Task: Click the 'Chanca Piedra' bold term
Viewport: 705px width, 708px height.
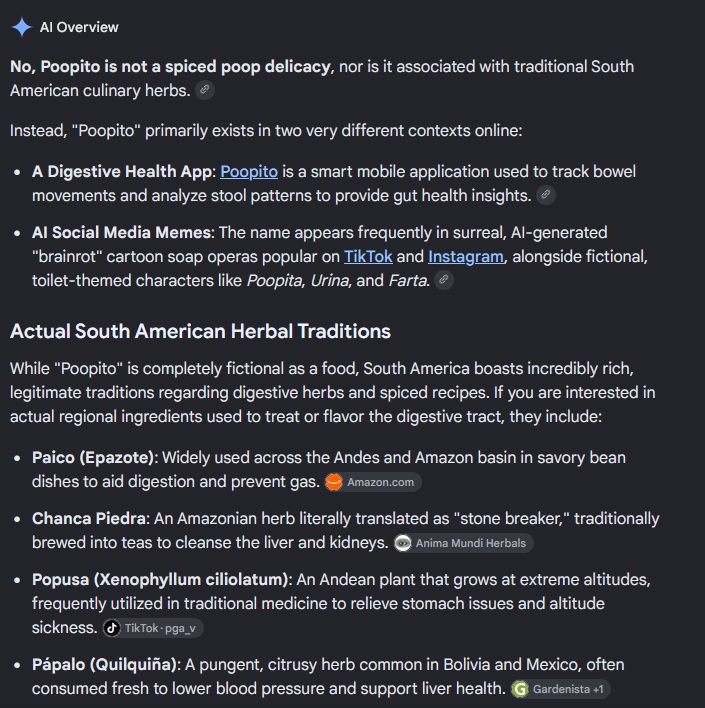Action: pyautogui.click(x=89, y=518)
